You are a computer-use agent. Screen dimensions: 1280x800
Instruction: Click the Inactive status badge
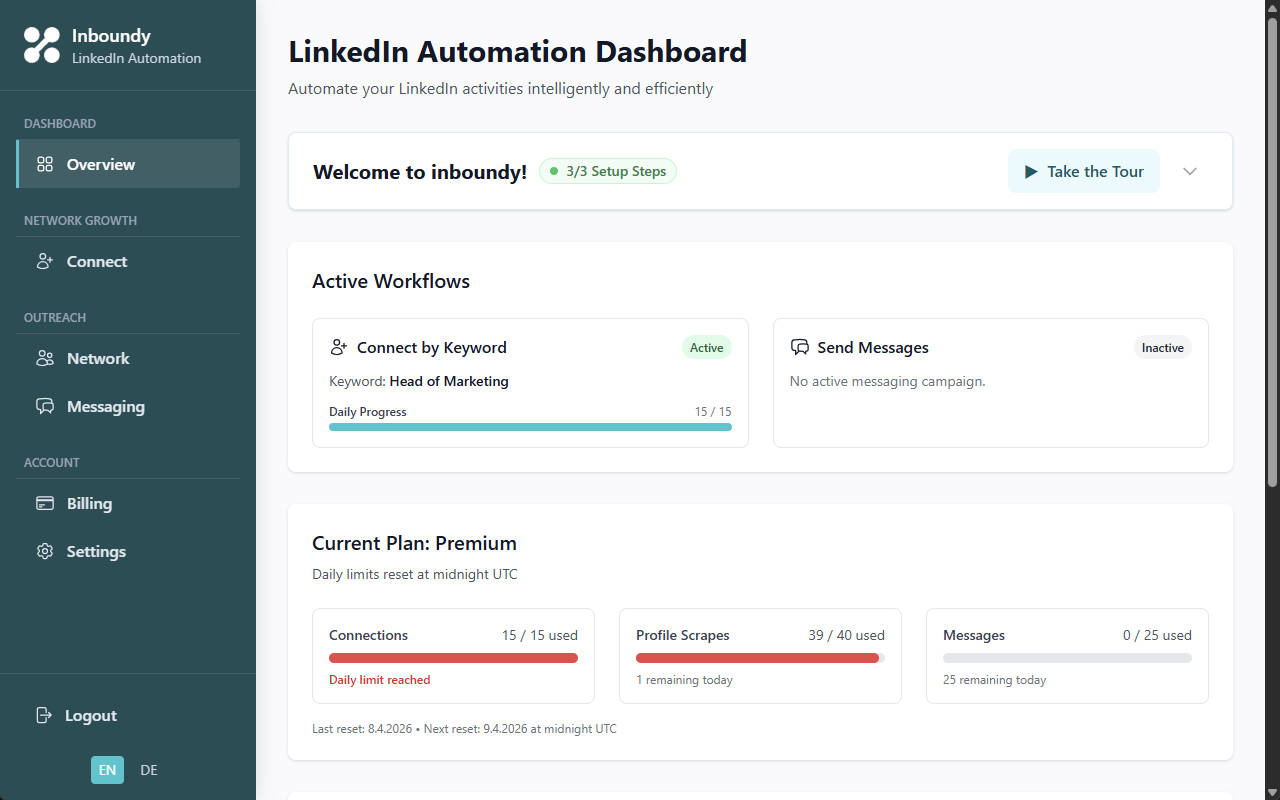[1163, 348]
